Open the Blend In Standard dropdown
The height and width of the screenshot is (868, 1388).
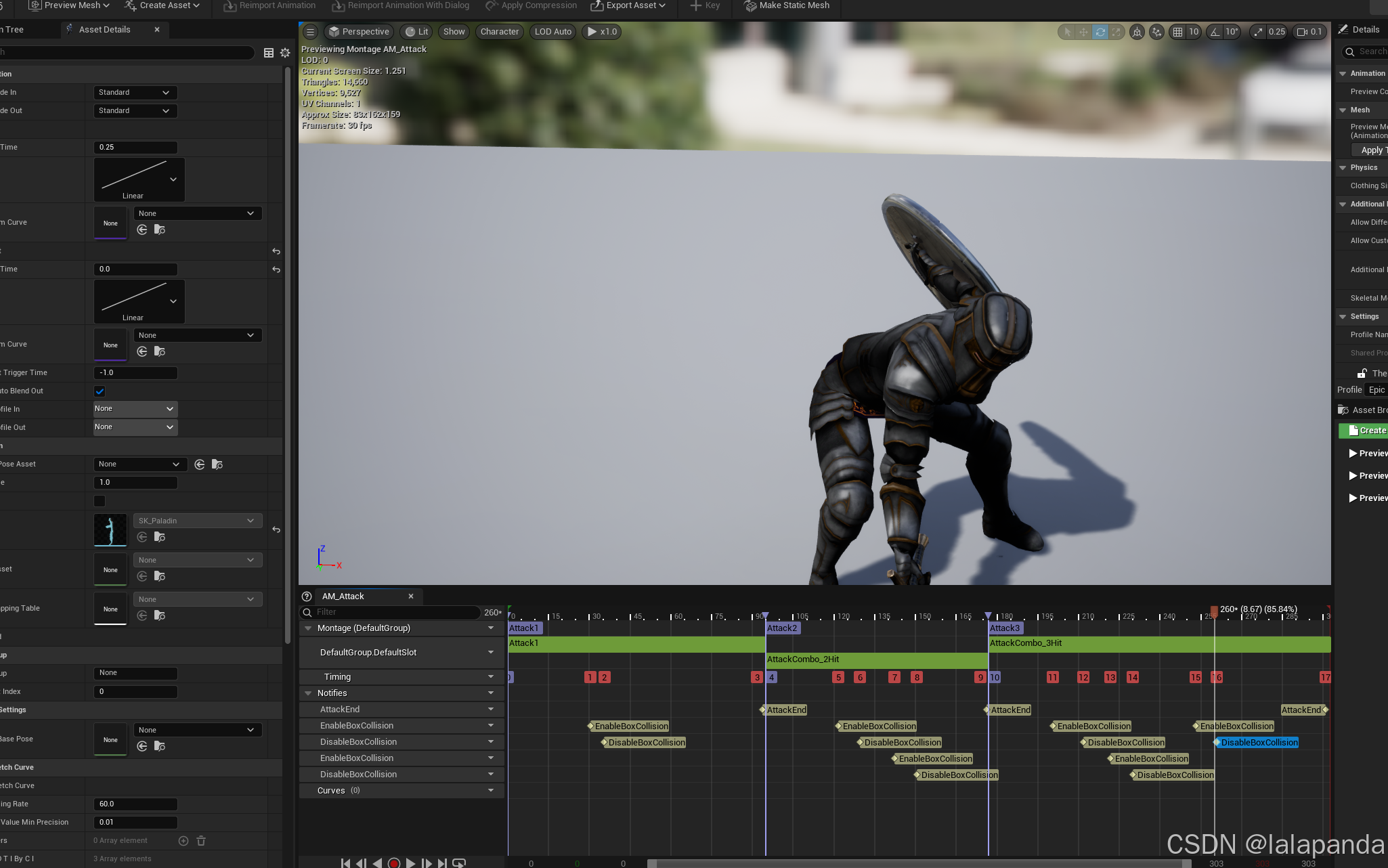(x=135, y=93)
